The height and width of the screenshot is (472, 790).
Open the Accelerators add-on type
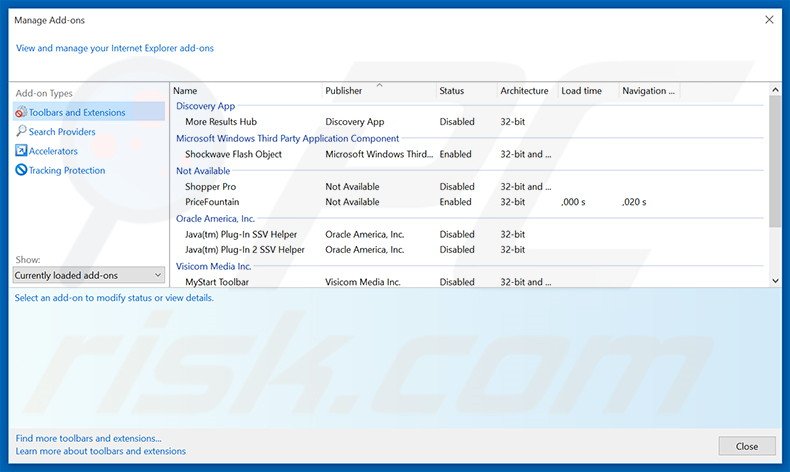[53, 151]
